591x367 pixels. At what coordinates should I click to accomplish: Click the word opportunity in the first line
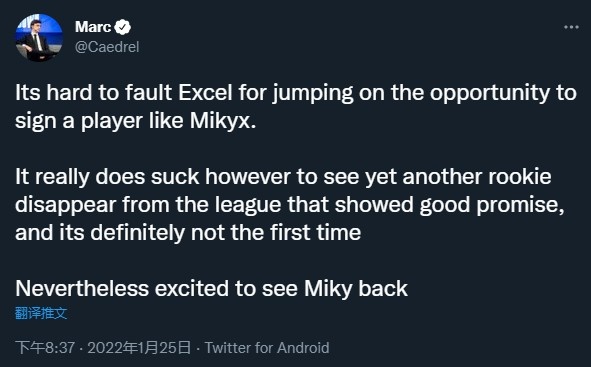coord(490,93)
